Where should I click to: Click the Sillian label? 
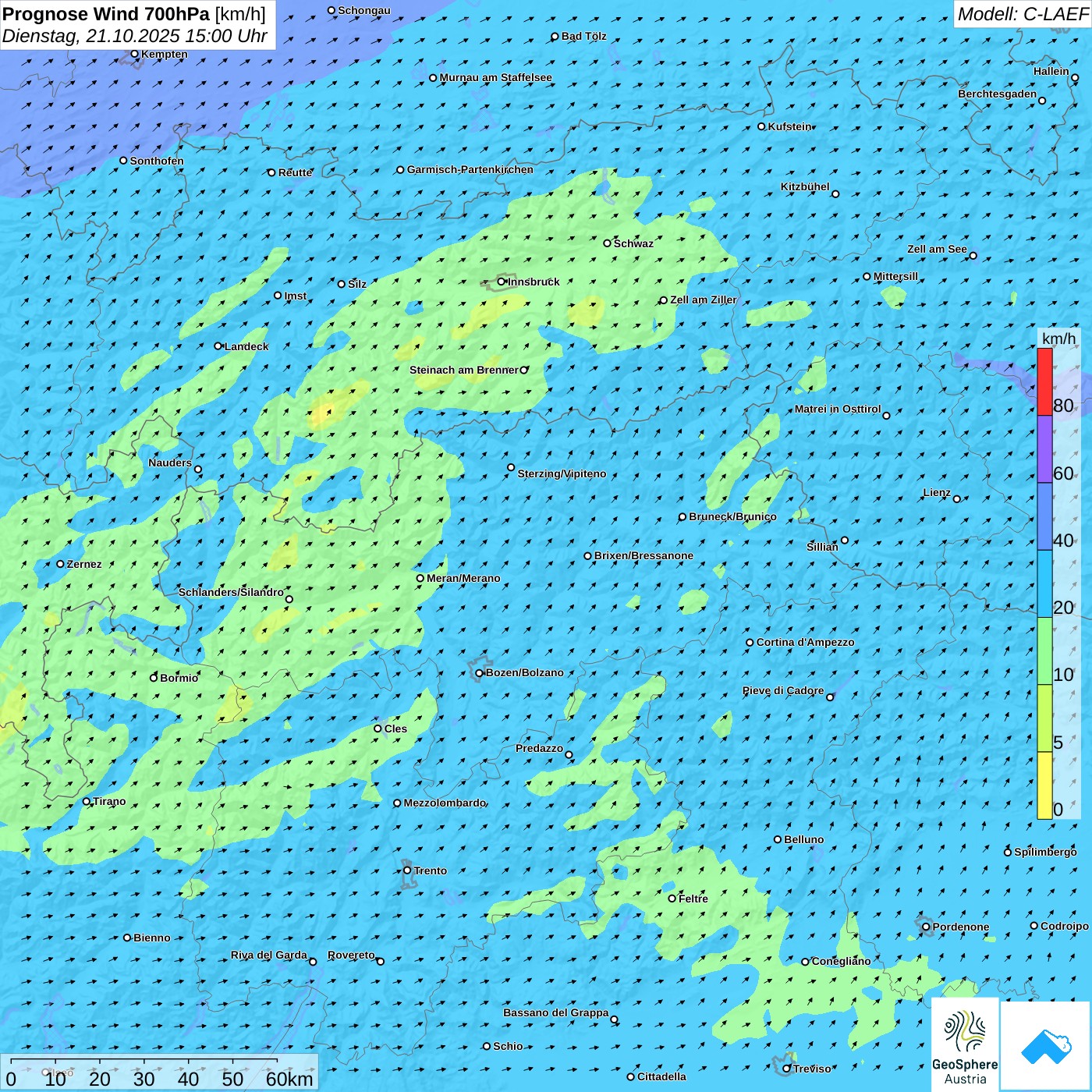[x=822, y=547]
